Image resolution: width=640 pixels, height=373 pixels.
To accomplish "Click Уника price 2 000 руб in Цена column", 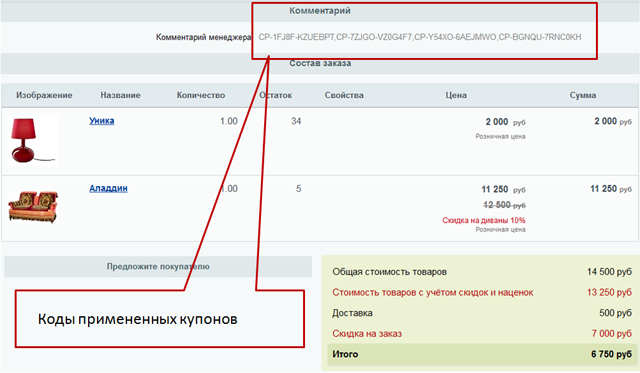I will (x=505, y=122).
